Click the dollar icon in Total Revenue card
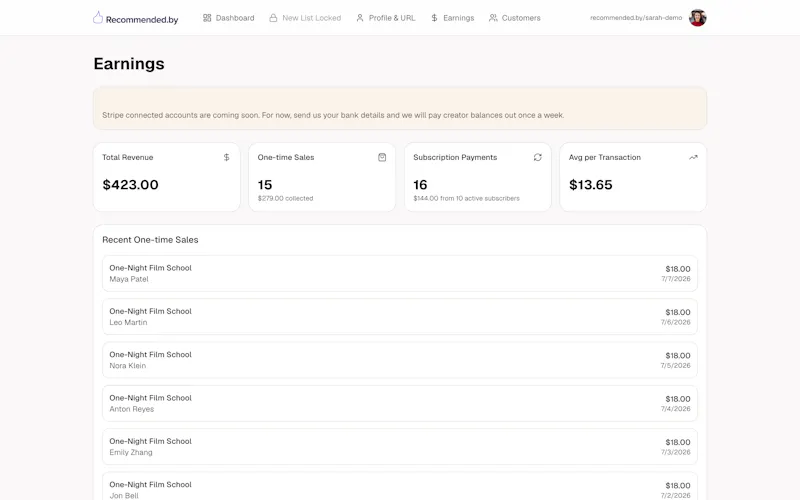 (x=227, y=157)
